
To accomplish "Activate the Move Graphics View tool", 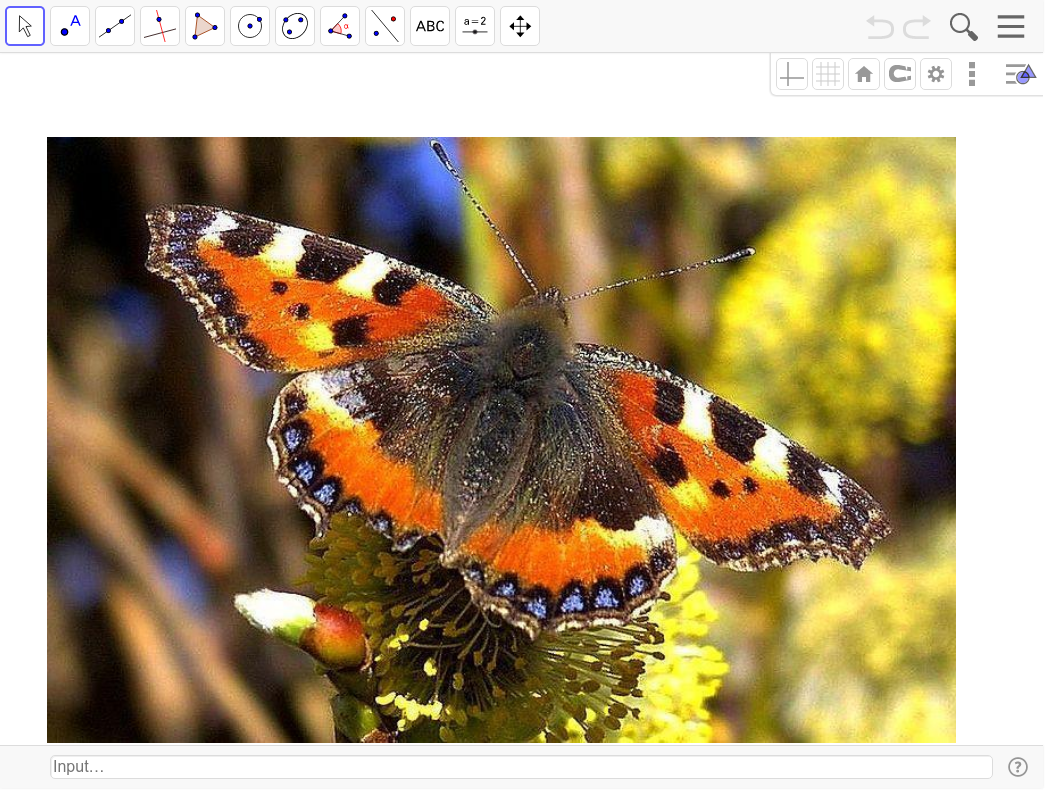I will point(520,26).
